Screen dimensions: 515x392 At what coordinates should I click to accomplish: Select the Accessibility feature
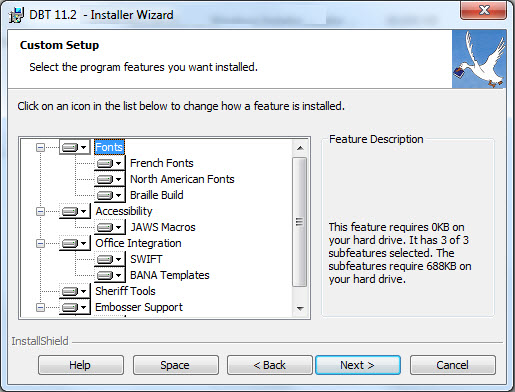click(124, 211)
